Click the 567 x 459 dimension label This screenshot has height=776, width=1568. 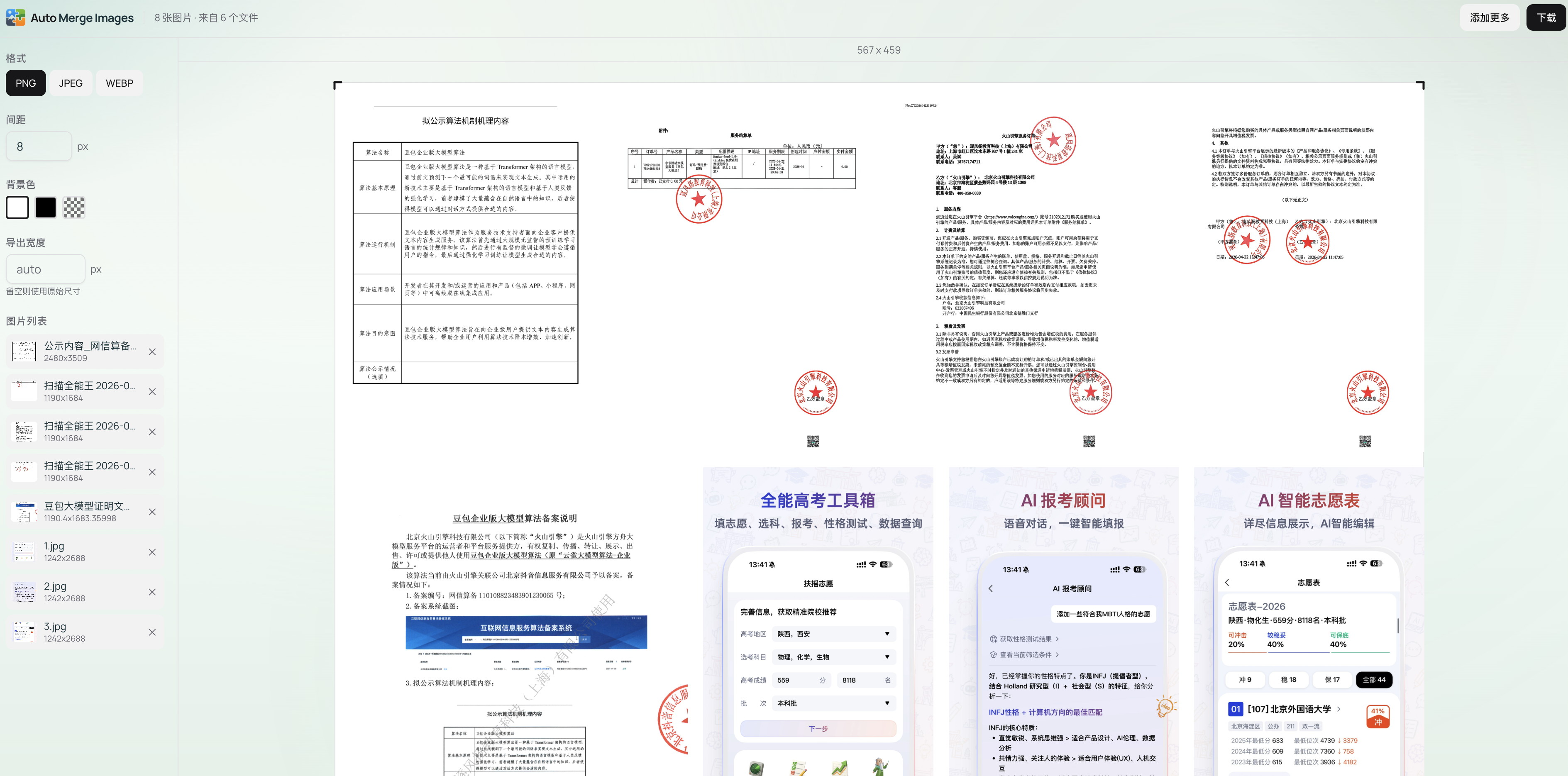878,51
